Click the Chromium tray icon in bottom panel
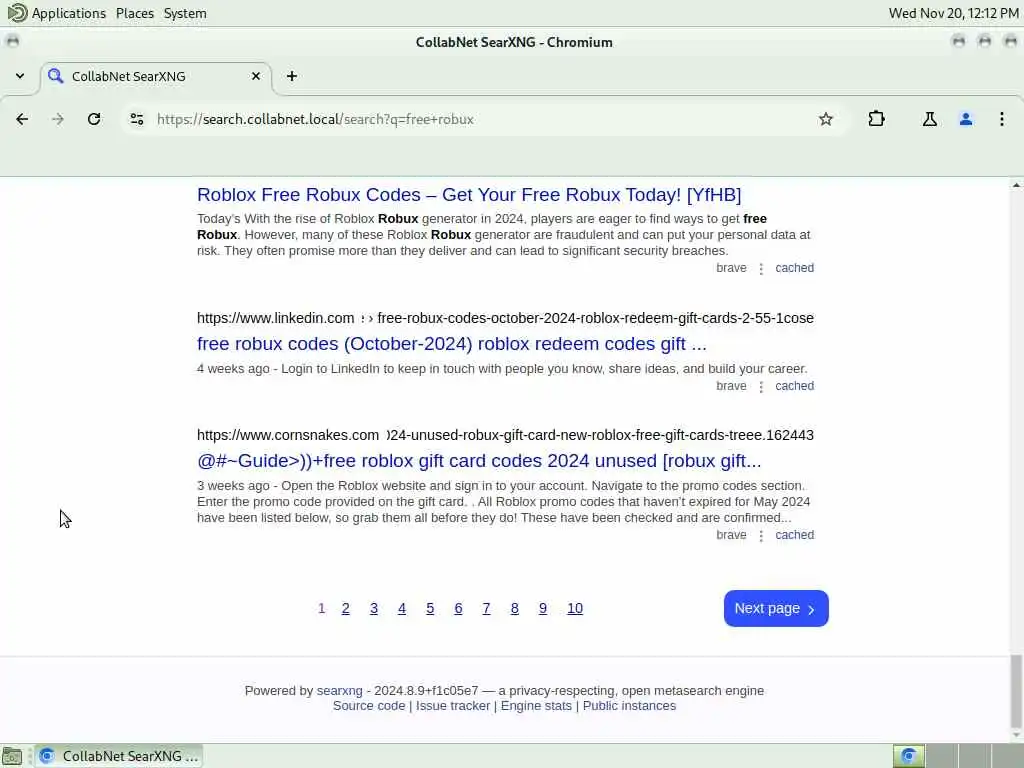 (908, 756)
